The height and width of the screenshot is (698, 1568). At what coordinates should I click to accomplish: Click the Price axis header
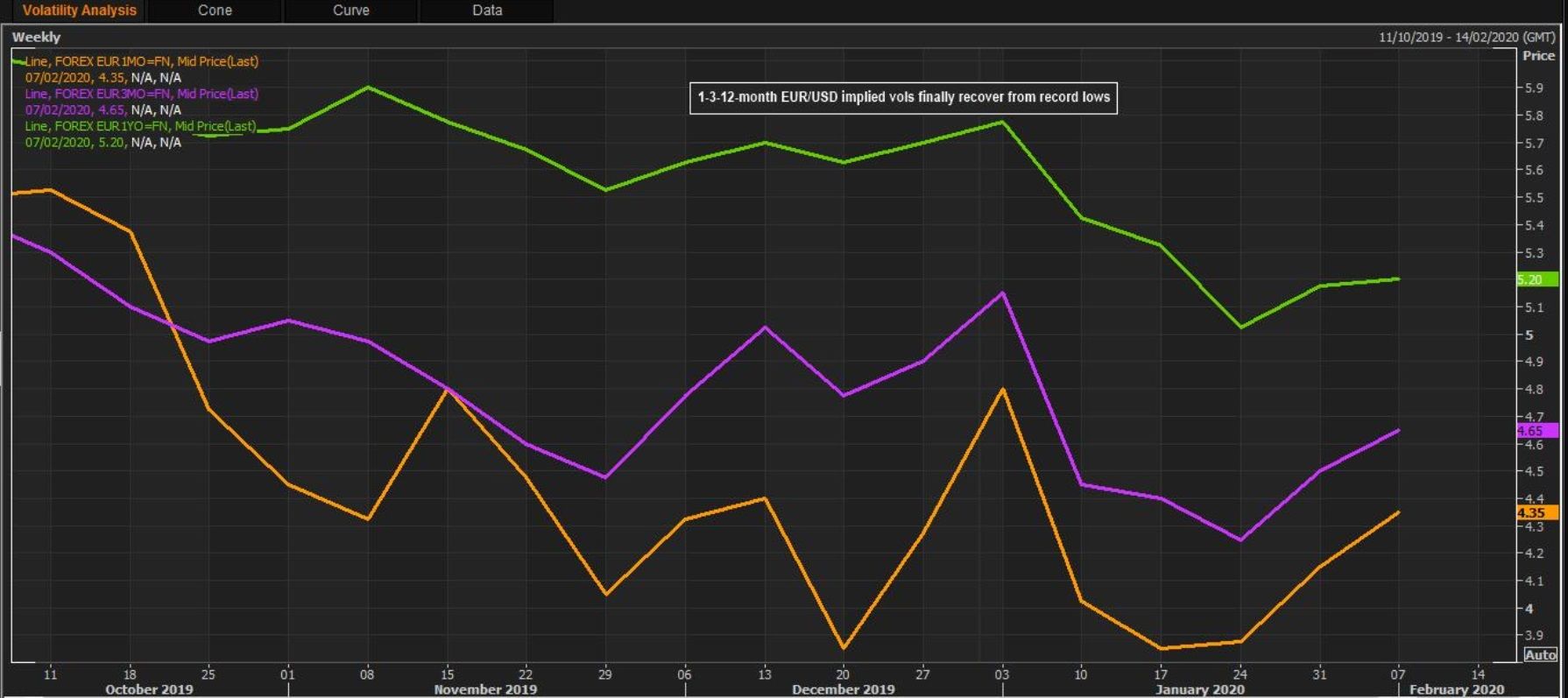click(x=1538, y=55)
